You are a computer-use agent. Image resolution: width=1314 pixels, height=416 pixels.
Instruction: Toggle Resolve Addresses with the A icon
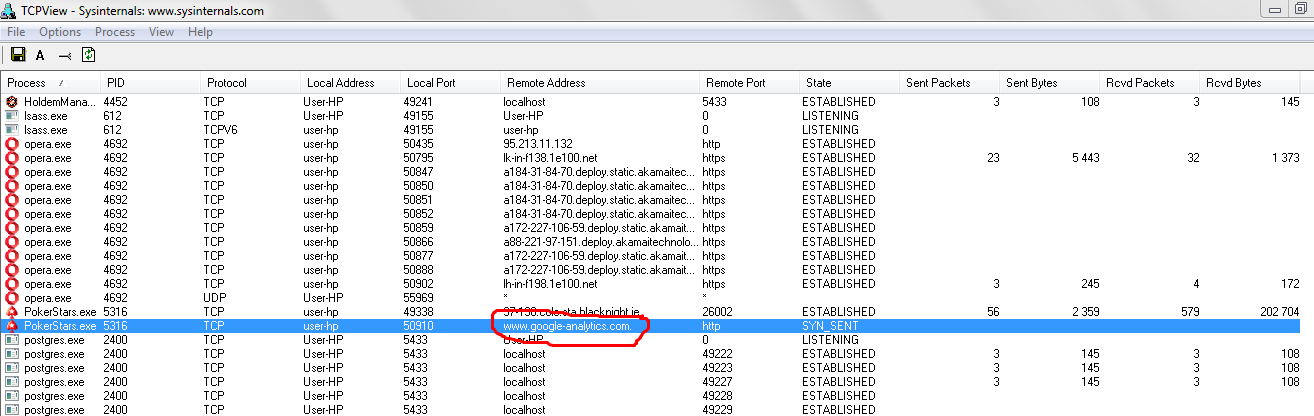[40, 56]
